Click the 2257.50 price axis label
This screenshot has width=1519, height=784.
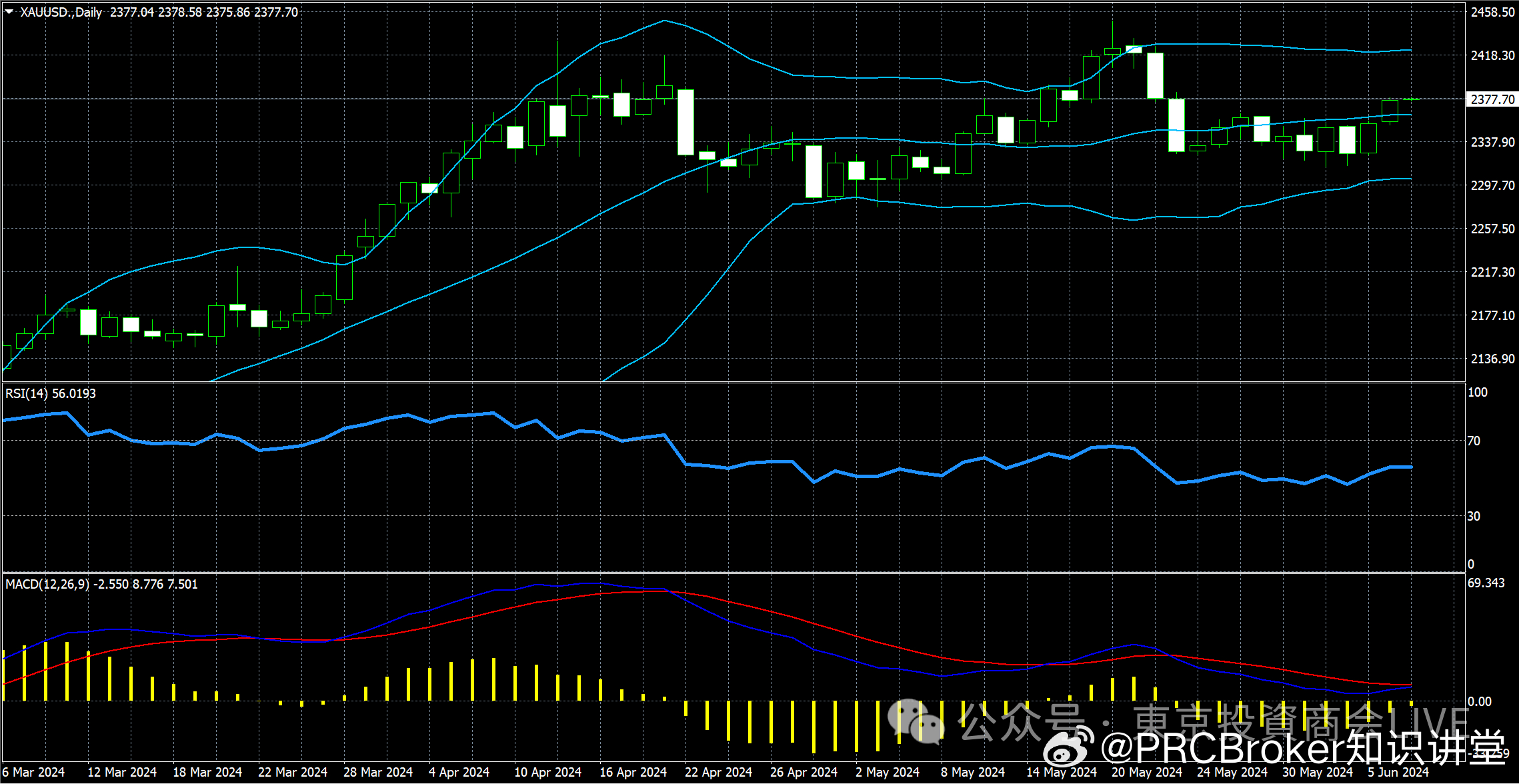point(1493,229)
